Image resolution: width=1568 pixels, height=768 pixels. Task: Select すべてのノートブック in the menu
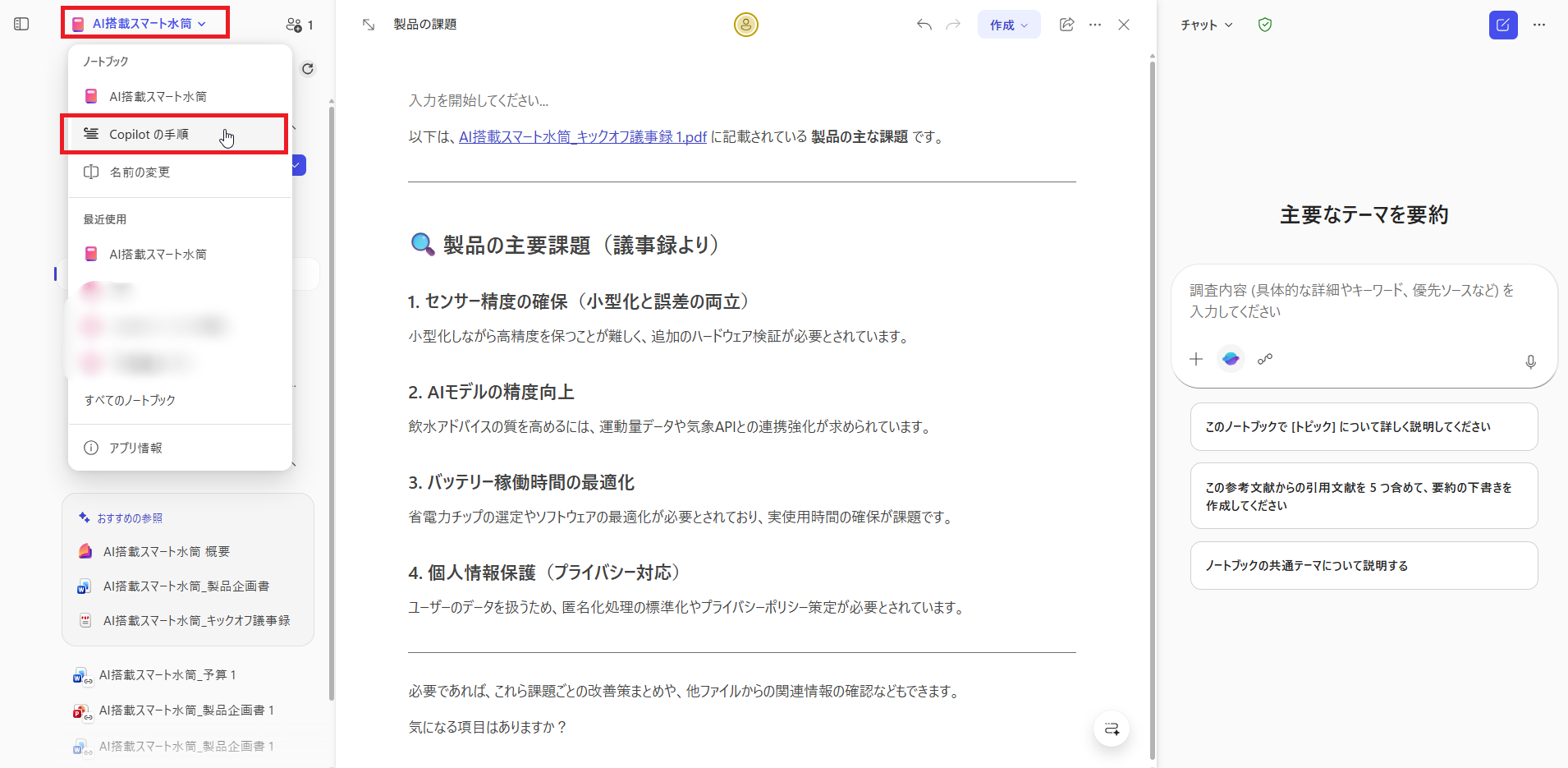(x=130, y=400)
